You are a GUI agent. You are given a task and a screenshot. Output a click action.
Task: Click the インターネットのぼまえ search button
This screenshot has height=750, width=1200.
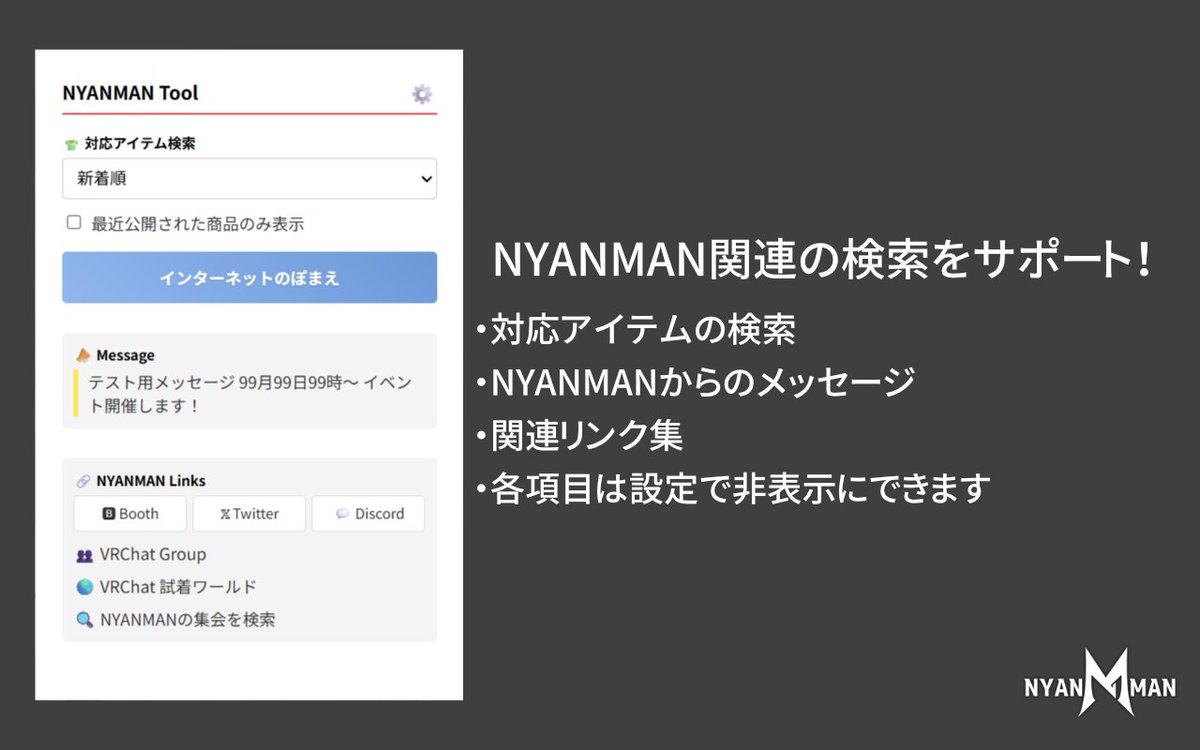coord(249,277)
